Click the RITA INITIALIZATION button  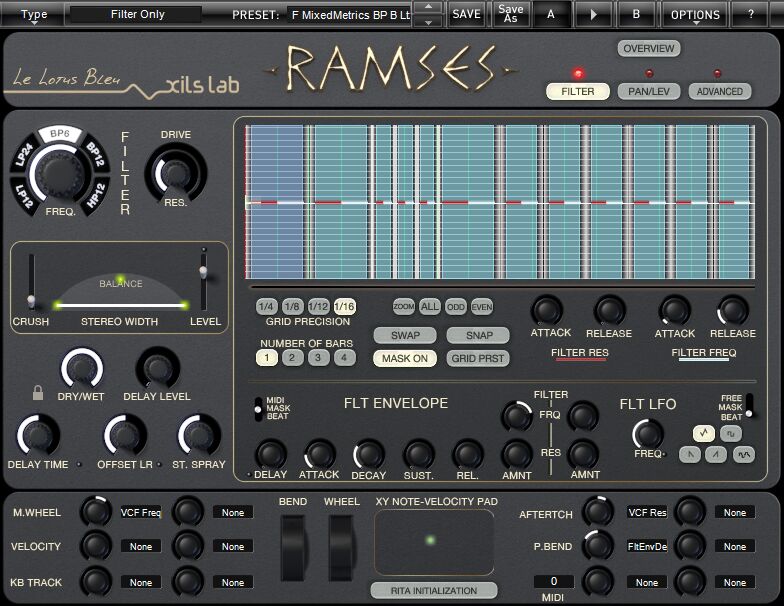coord(434,590)
